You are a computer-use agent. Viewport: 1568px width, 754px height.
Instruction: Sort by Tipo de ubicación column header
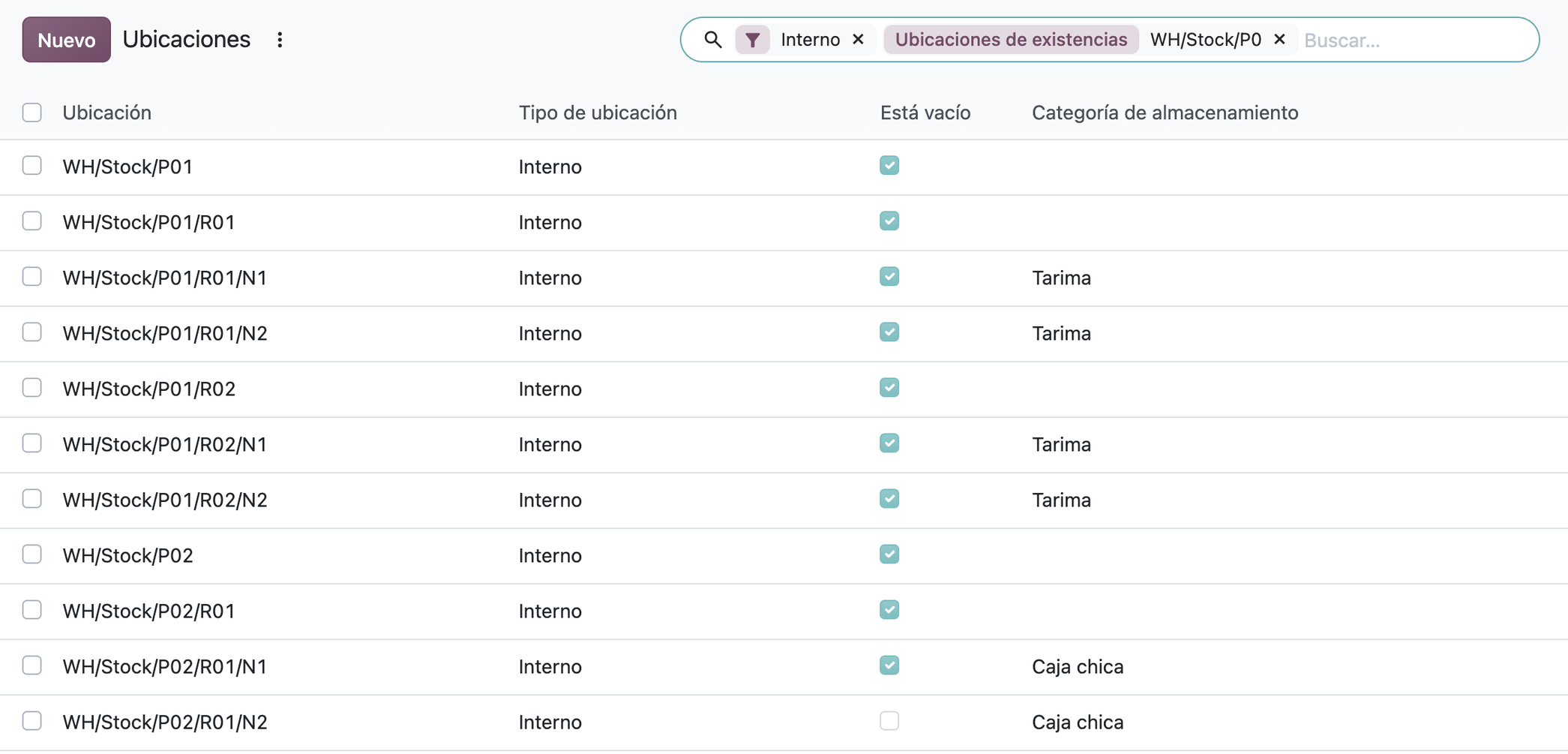click(598, 113)
